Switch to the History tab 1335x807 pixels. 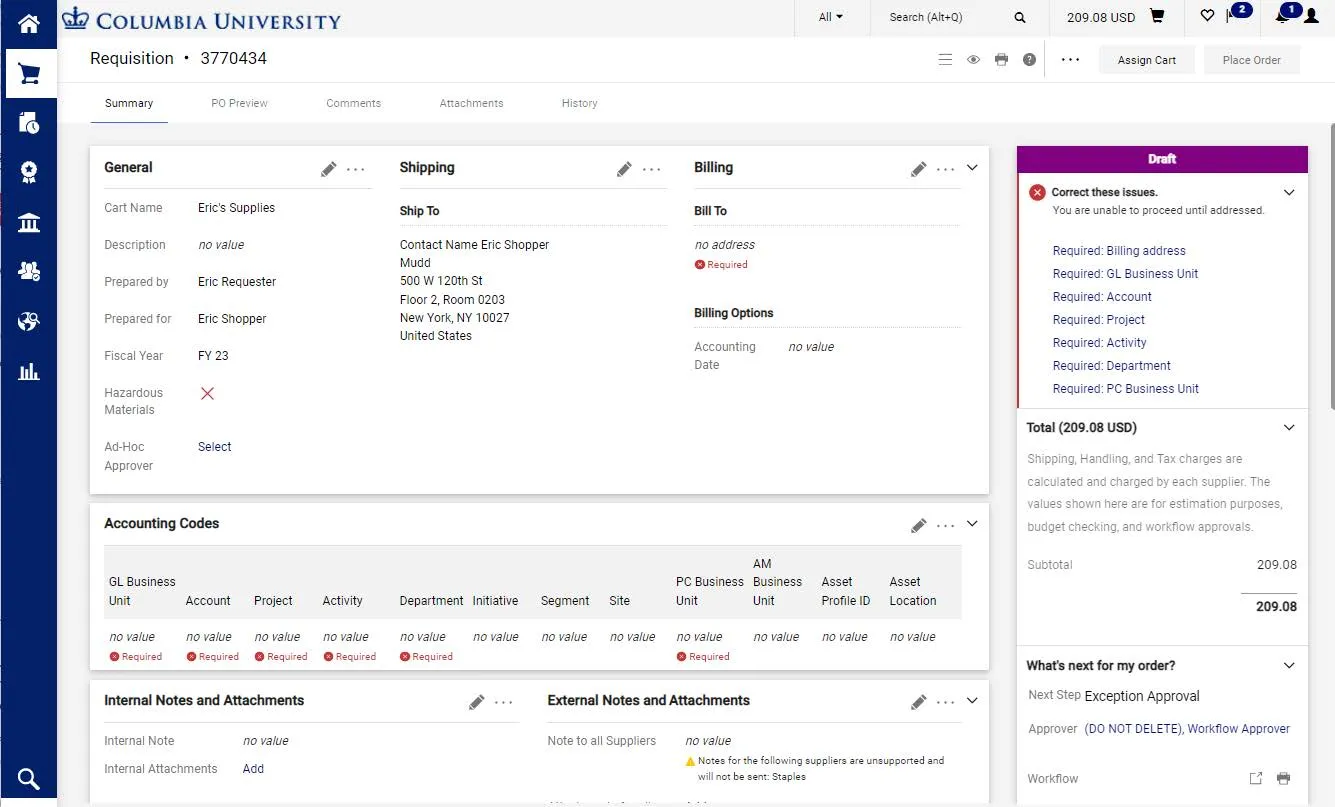(580, 103)
